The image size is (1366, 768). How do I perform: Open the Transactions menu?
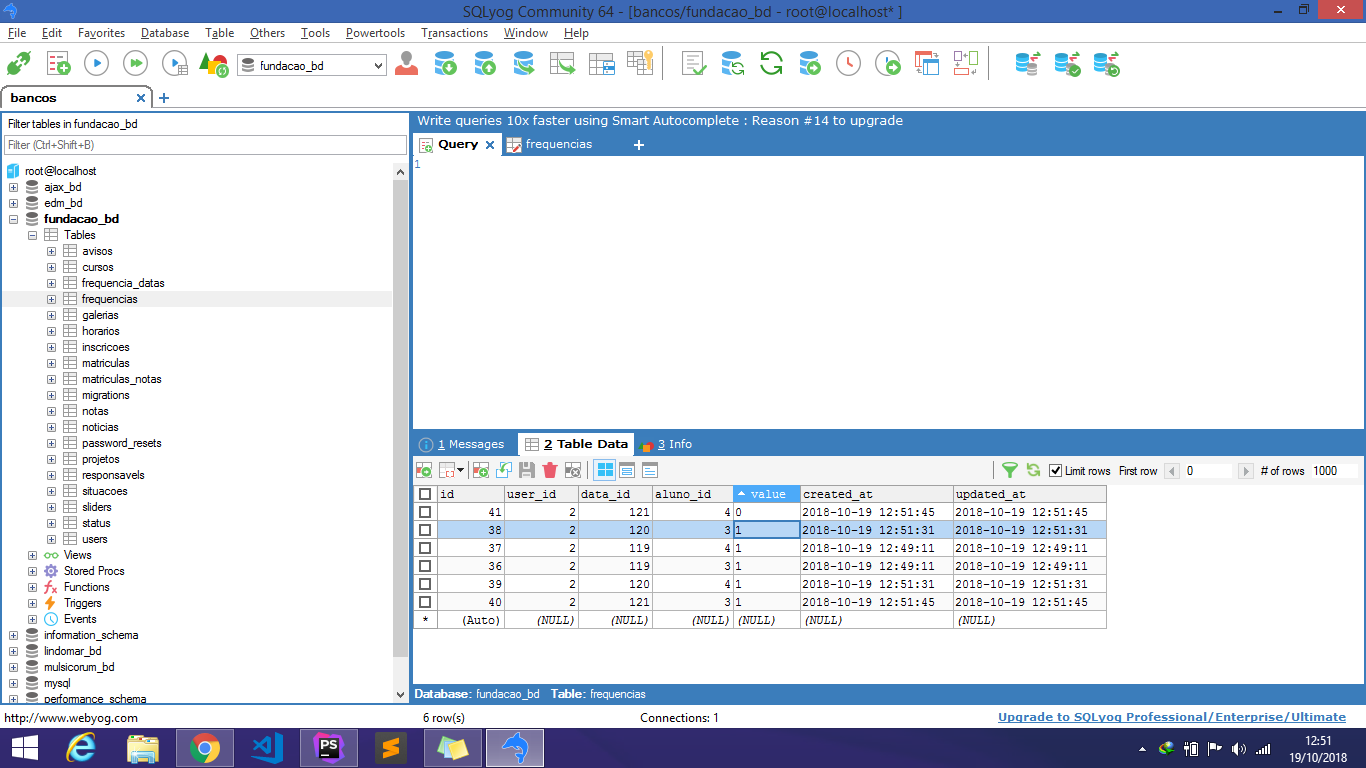click(x=454, y=33)
